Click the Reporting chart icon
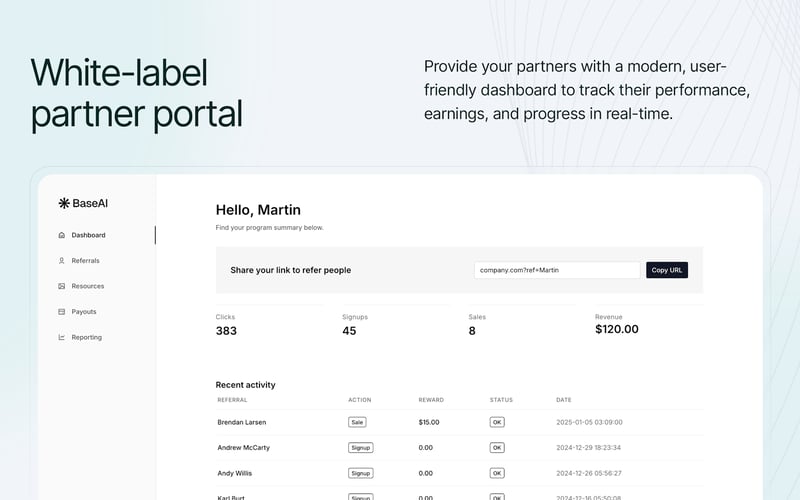The width and height of the screenshot is (800, 500). (62, 337)
